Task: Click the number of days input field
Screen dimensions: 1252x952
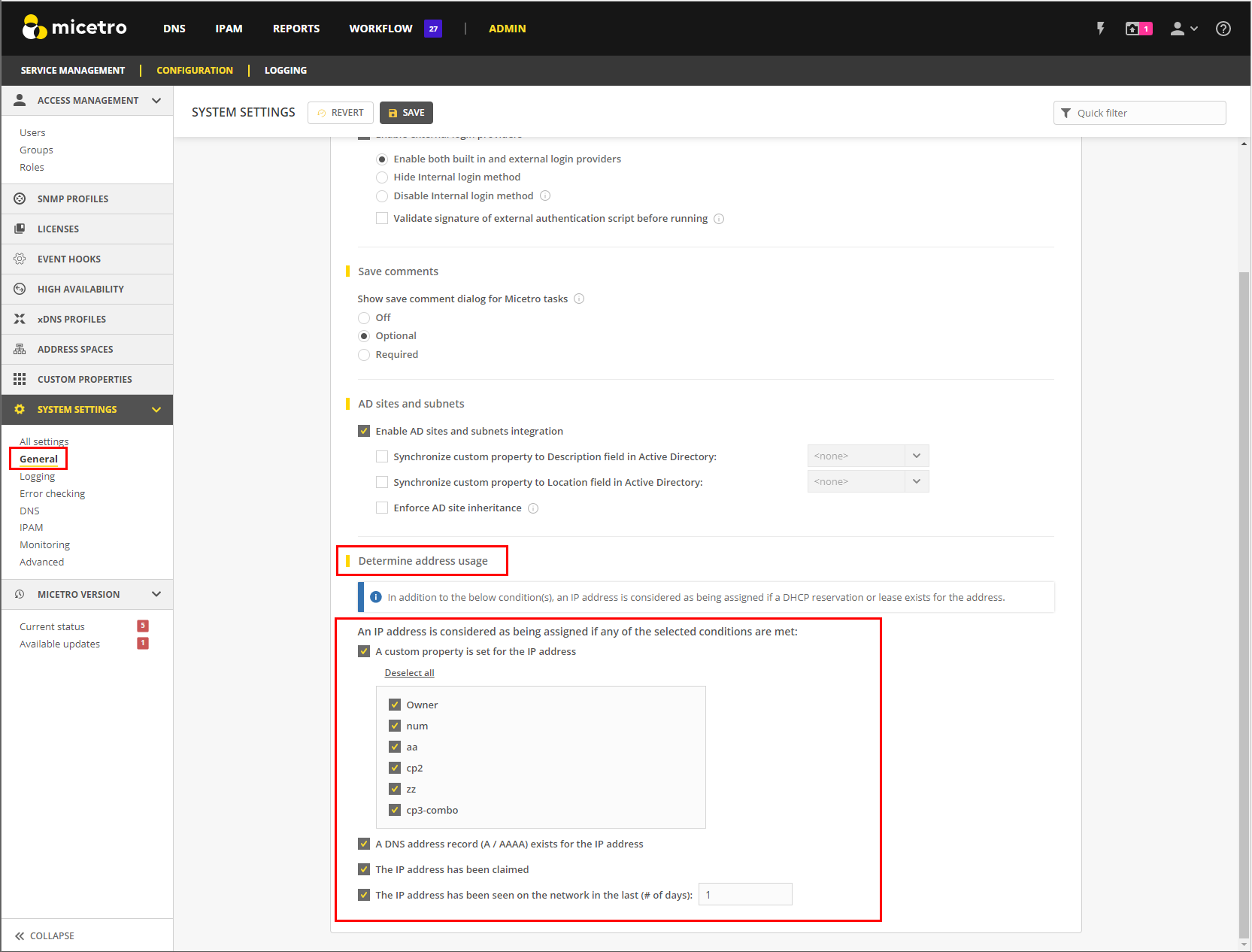Action: click(744, 895)
